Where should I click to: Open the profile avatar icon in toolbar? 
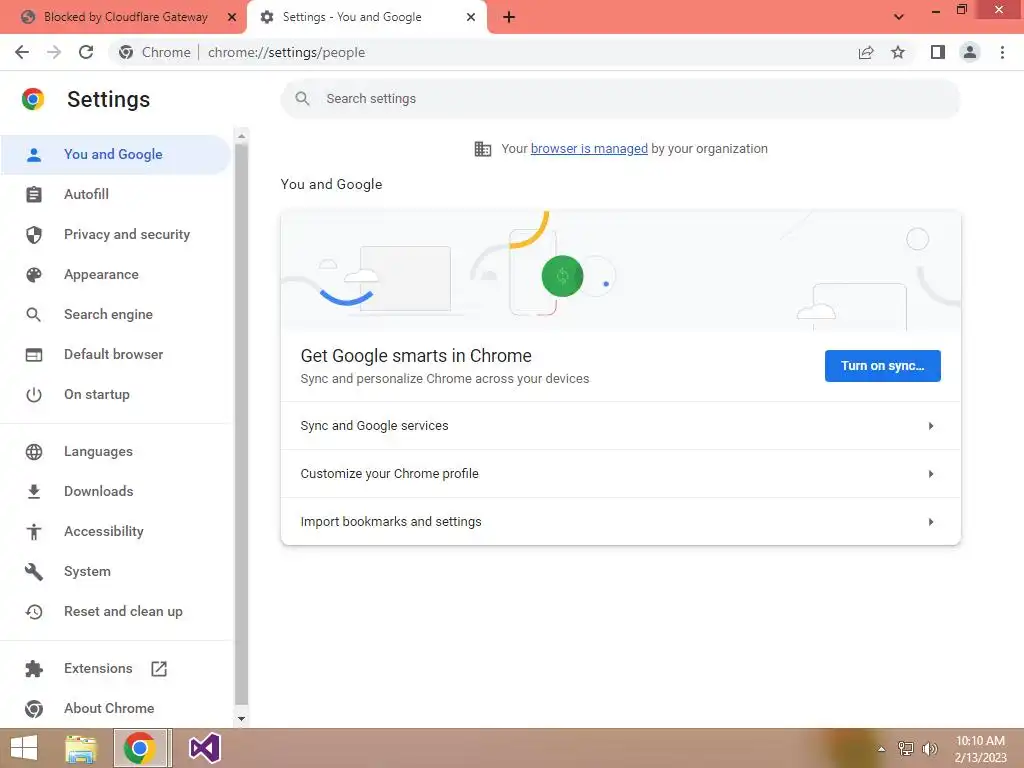pyautogui.click(x=970, y=52)
